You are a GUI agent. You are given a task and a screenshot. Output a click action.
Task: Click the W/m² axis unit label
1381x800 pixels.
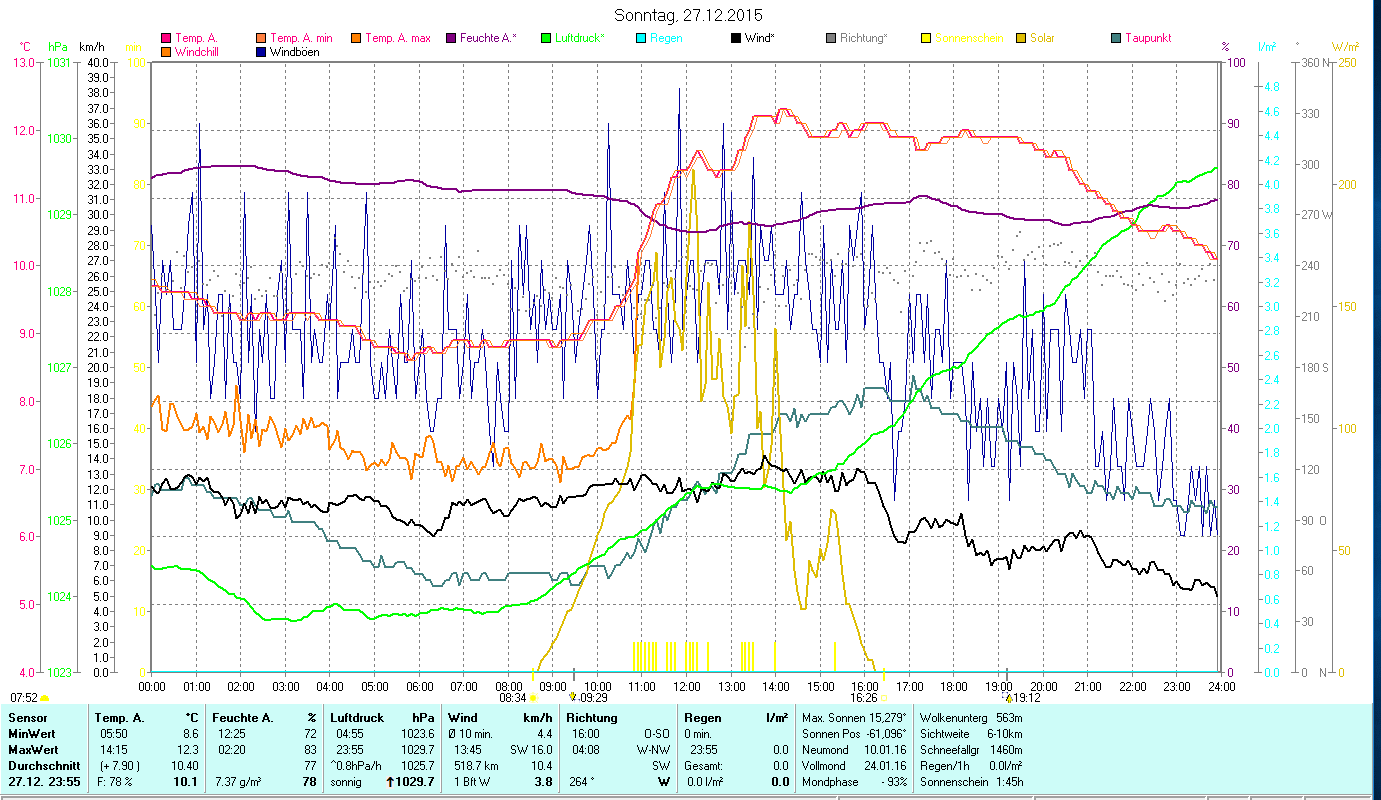click(x=1344, y=47)
